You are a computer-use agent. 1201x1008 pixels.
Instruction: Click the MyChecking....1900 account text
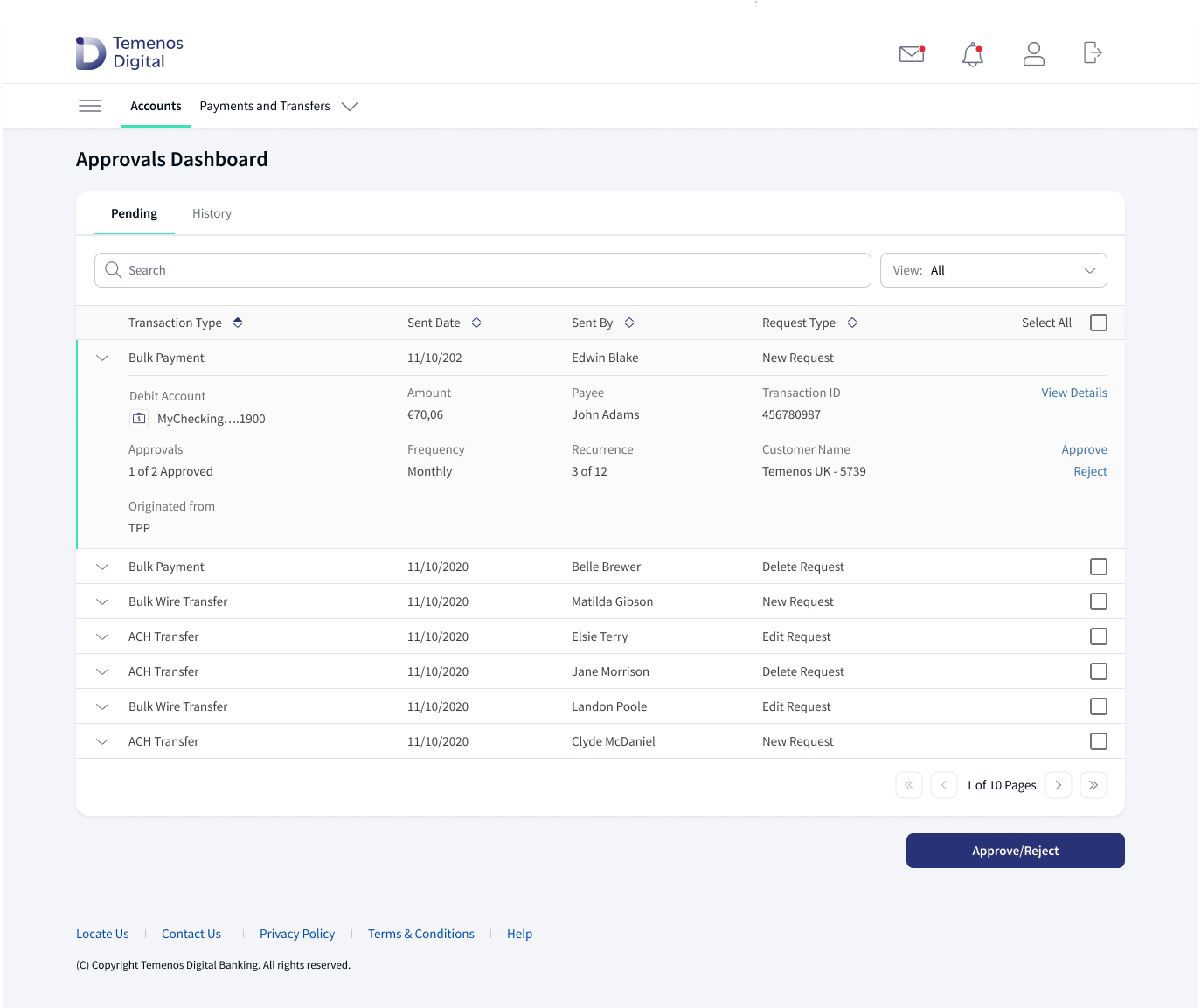tap(211, 419)
